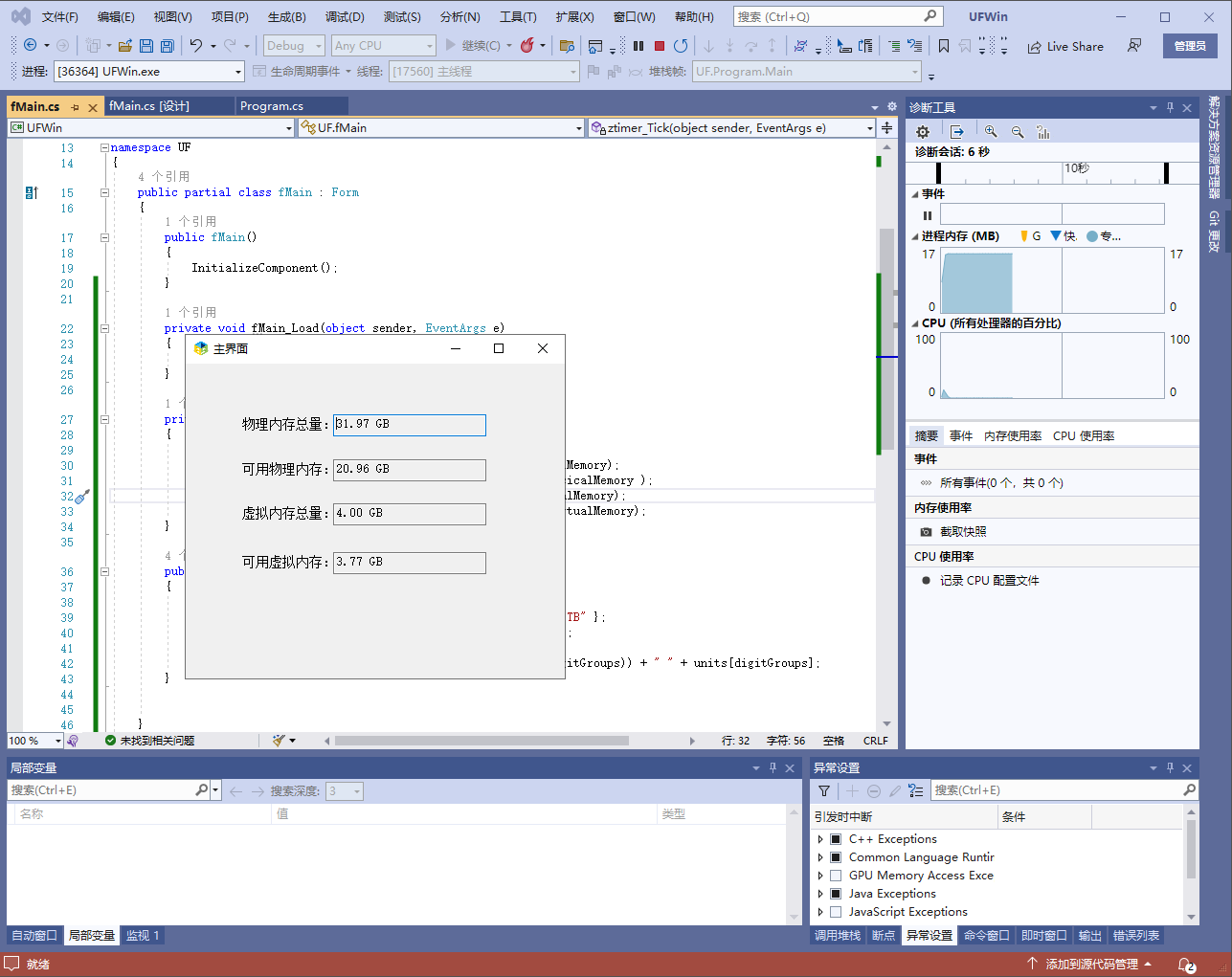Click Zoom Out in diagnostic tools
The image size is (1232, 977).
(x=1018, y=132)
